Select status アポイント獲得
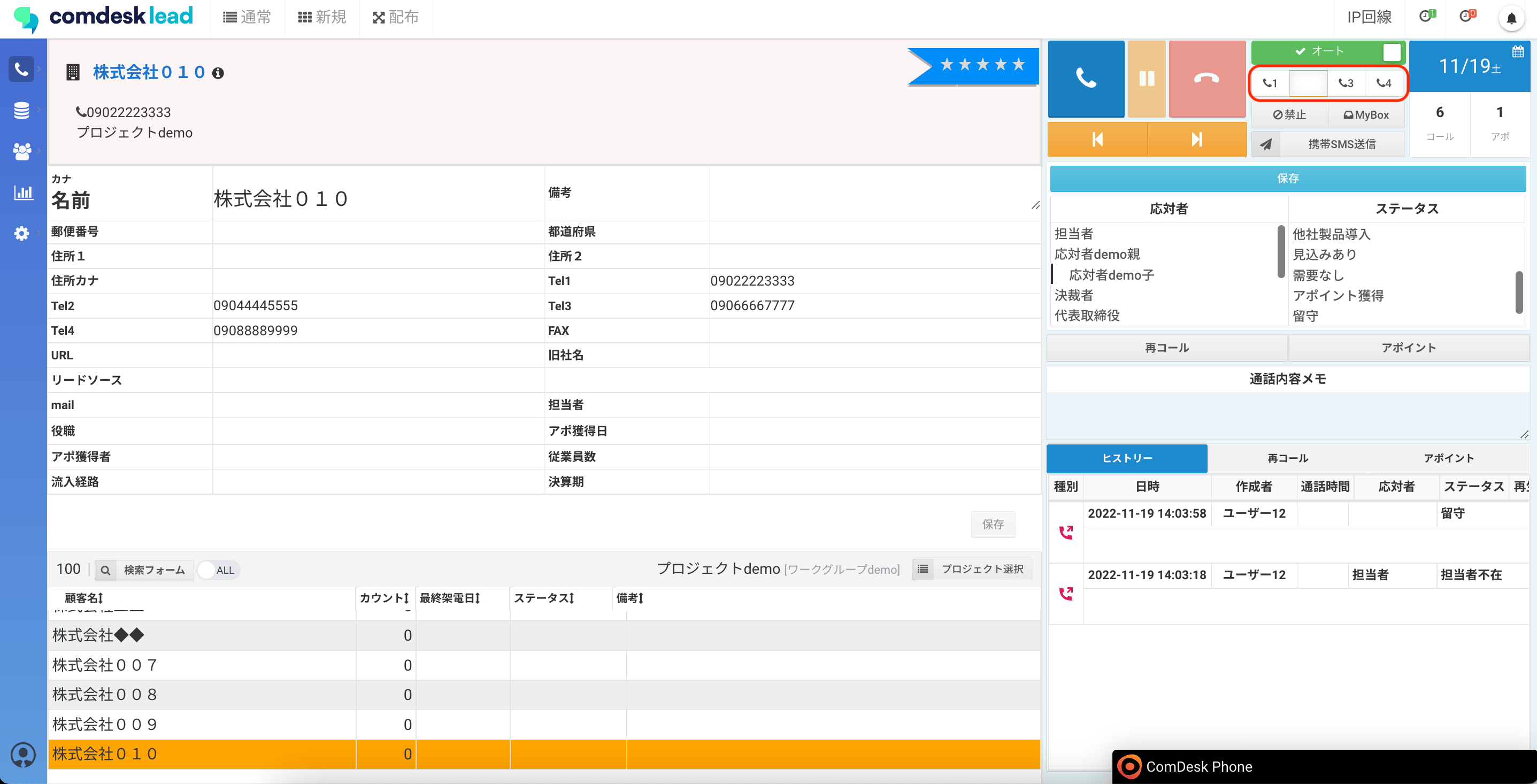 (1338, 295)
